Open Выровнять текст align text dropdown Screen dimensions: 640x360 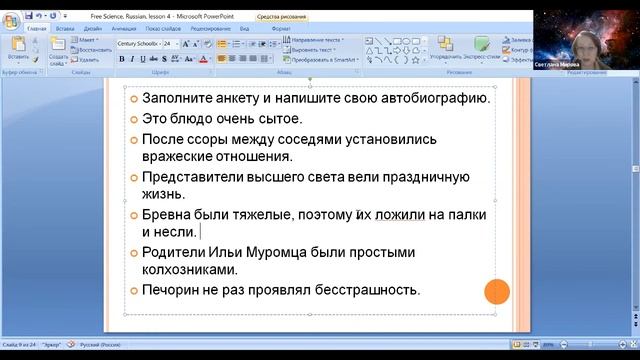click(309, 50)
